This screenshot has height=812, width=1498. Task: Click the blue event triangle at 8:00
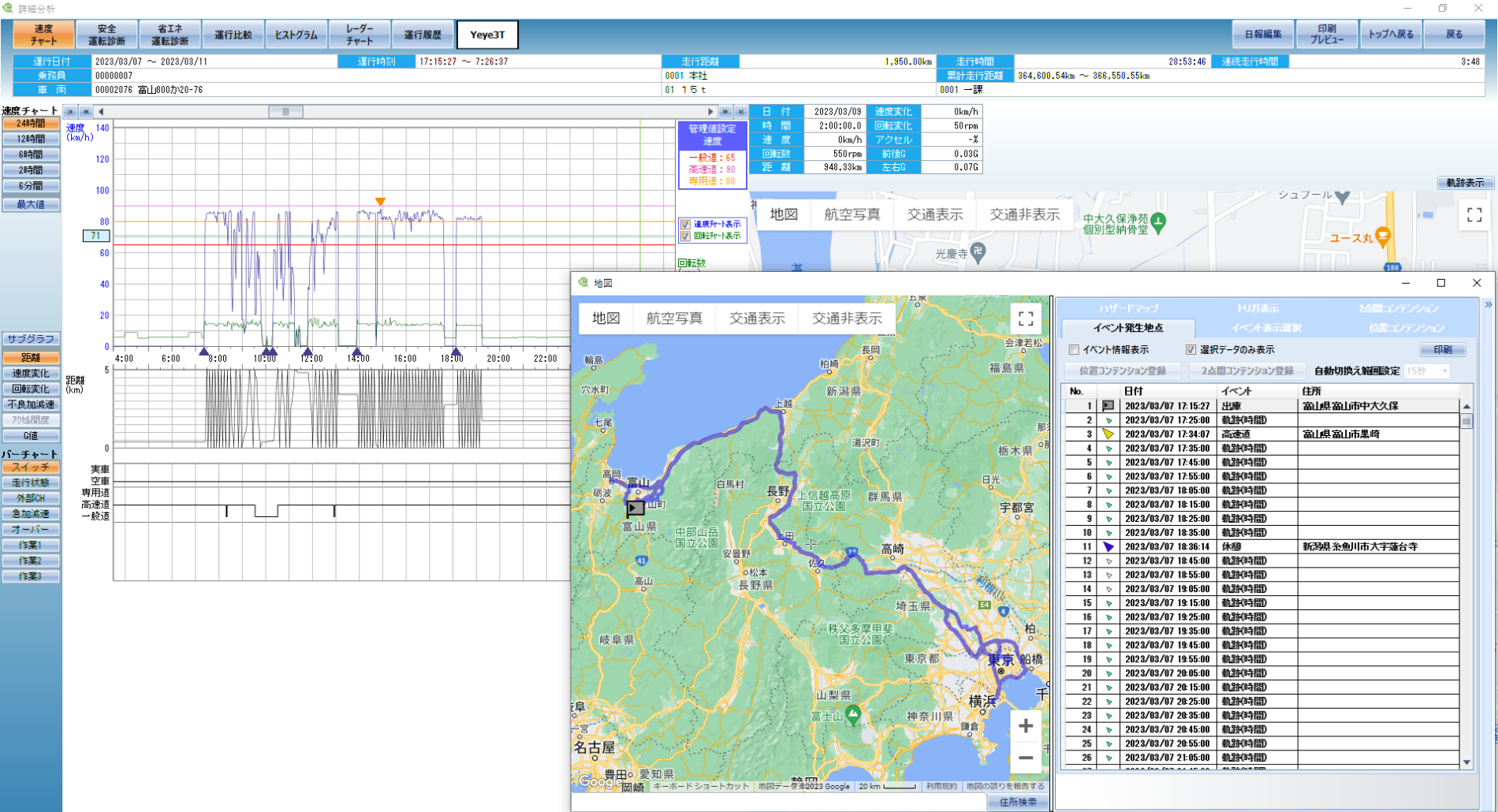tap(204, 352)
